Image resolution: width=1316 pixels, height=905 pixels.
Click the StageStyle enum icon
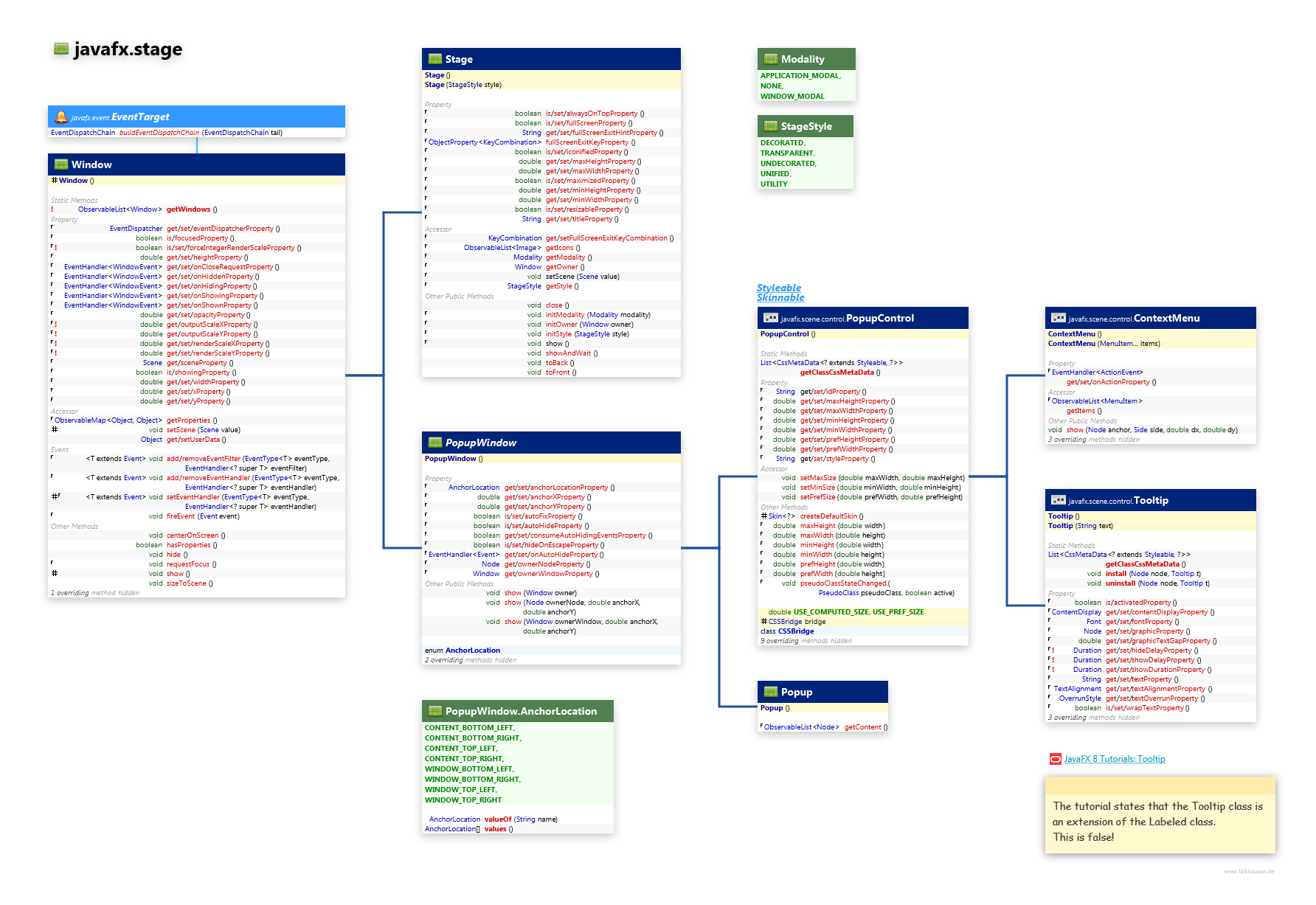tap(771, 126)
